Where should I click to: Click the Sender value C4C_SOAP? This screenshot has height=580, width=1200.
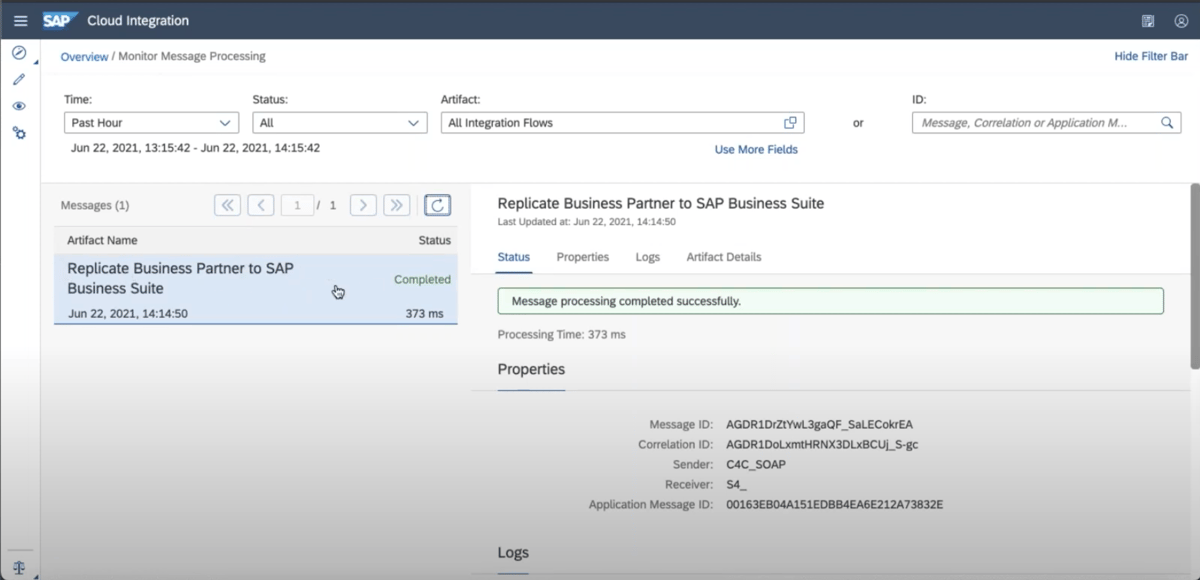click(756, 464)
